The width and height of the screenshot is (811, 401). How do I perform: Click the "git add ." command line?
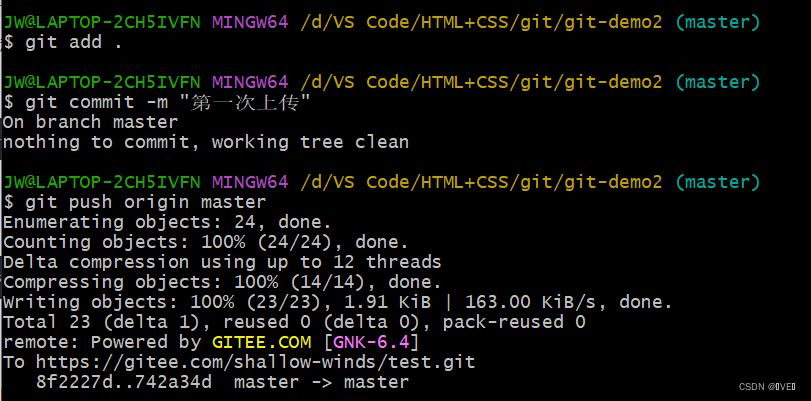pyautogui.click(x=63, y=42)
